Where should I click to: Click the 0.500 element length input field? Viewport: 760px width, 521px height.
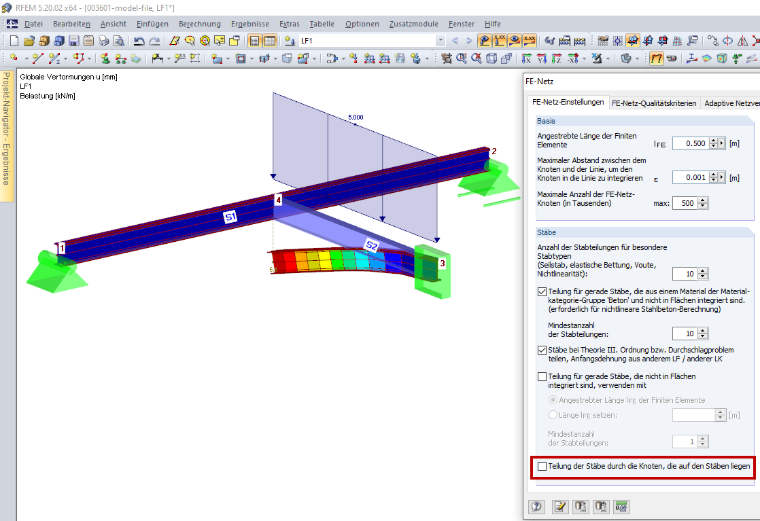pyautogui.click(x=690, y=143)
